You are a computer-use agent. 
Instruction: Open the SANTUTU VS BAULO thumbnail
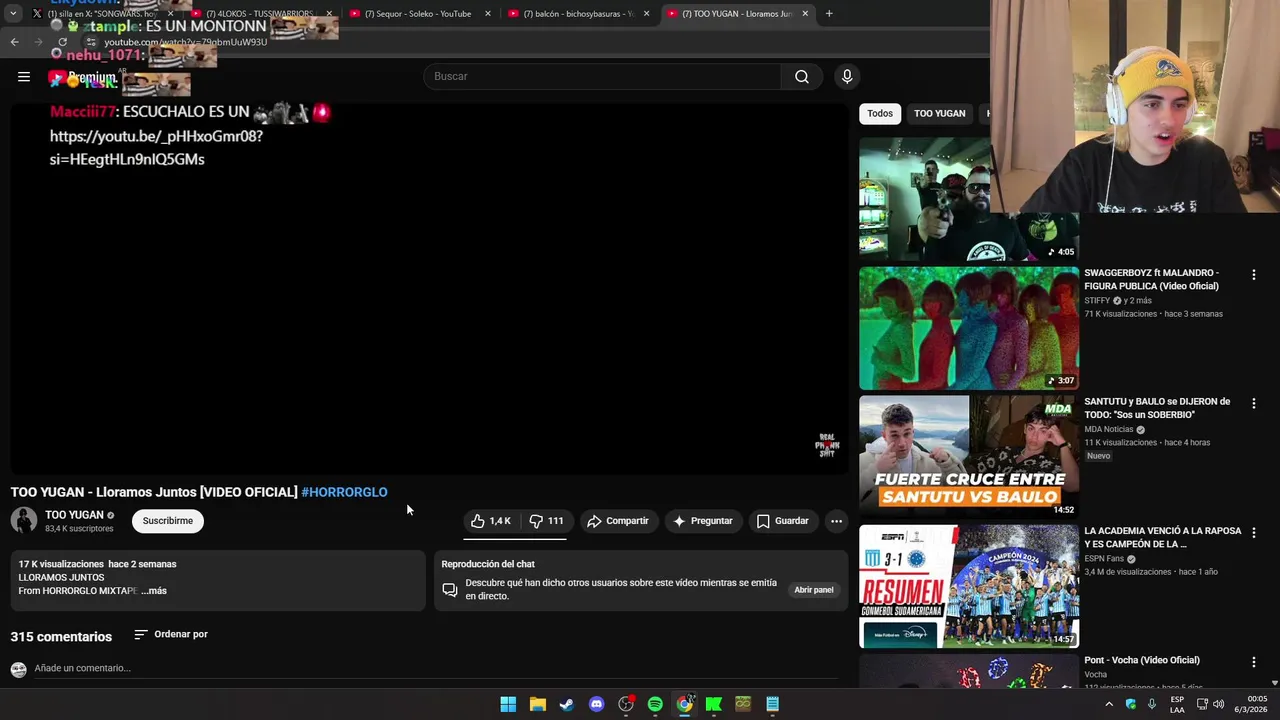969,457
